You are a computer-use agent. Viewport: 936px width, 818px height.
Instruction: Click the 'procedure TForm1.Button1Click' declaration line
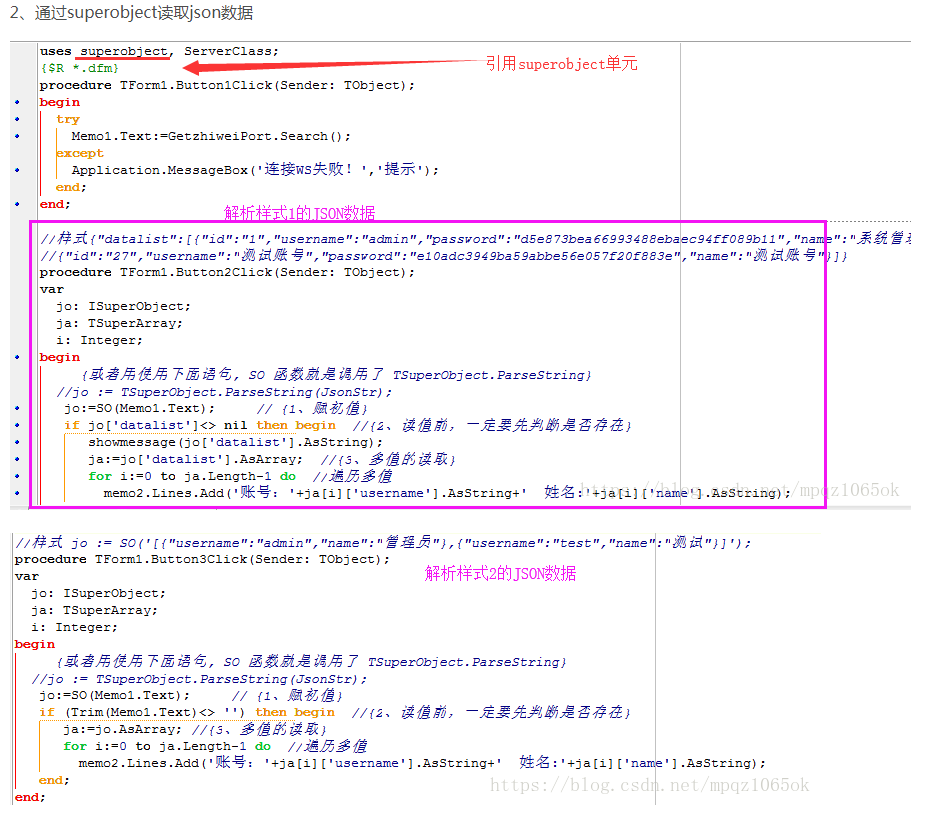[x=227, y=85]
